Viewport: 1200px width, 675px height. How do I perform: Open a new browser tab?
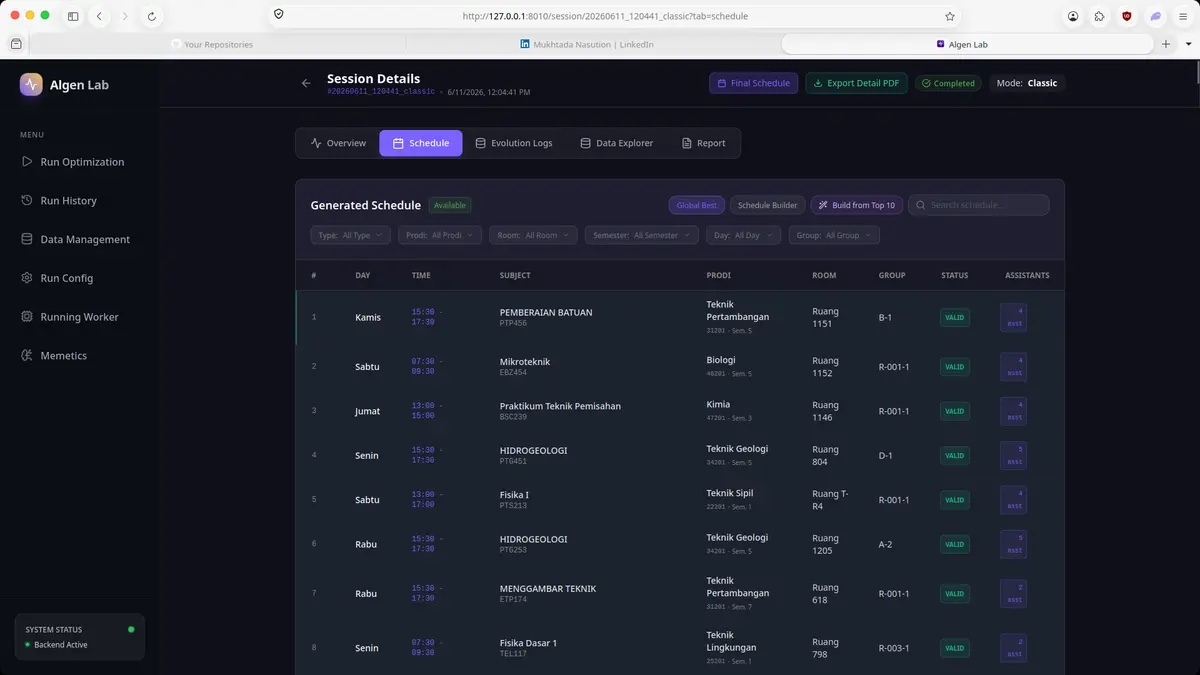[1165, 44]
